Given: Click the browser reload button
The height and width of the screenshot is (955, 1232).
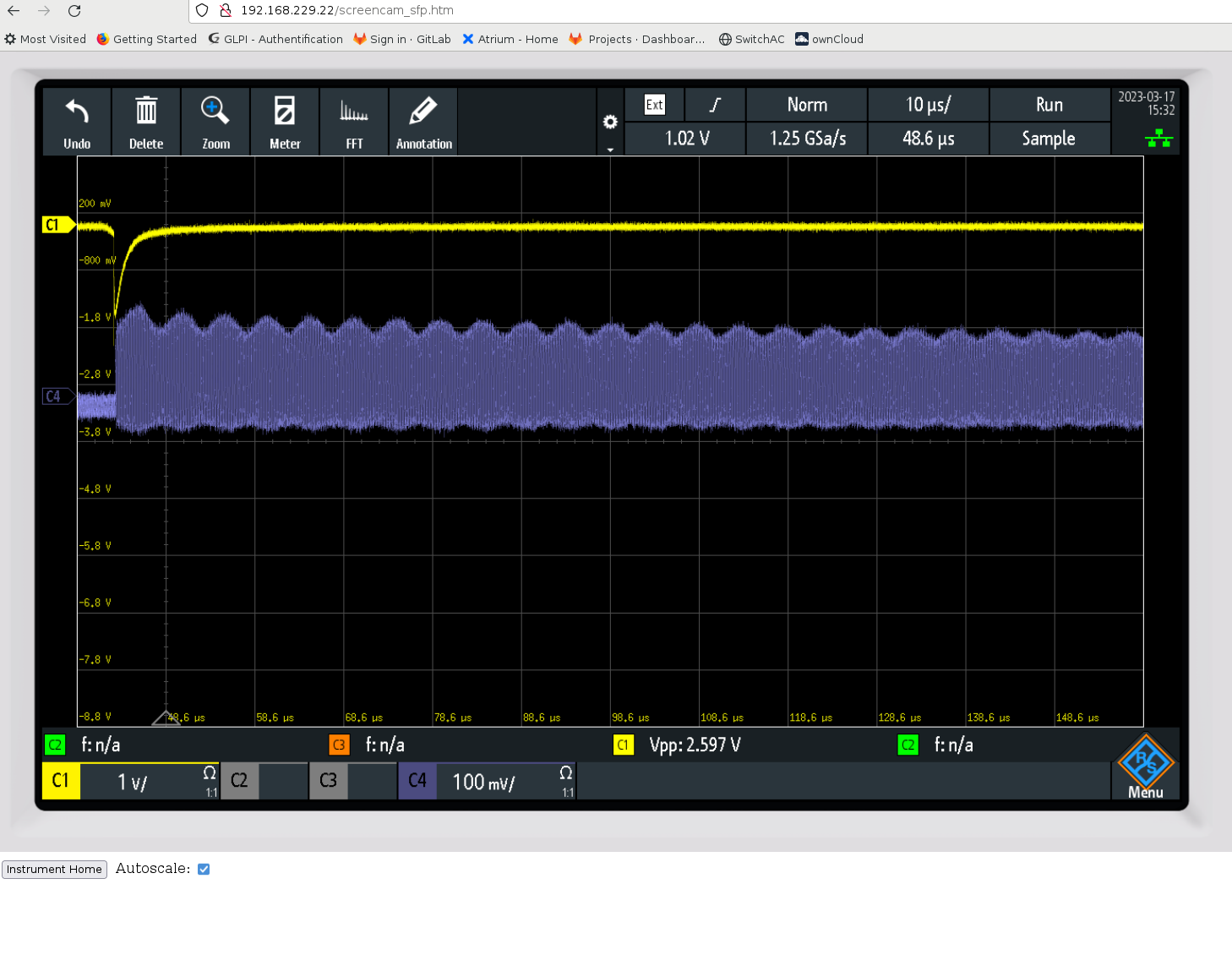Looking at the screenshot, I should (x=74, y=11).
